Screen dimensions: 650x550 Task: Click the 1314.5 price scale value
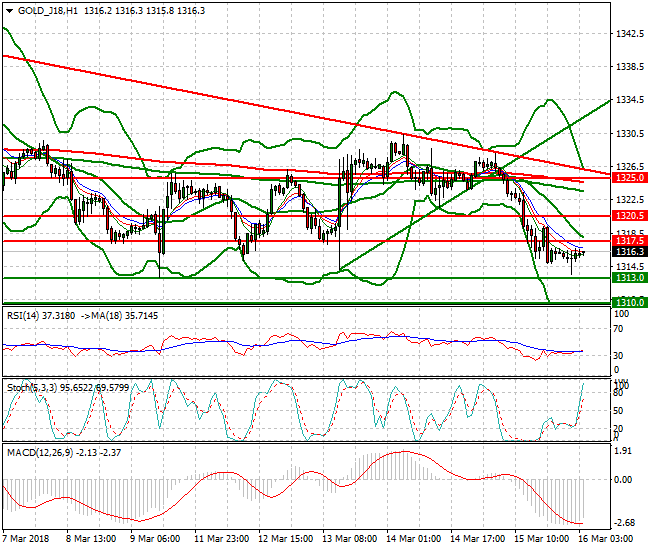point(630,267)
